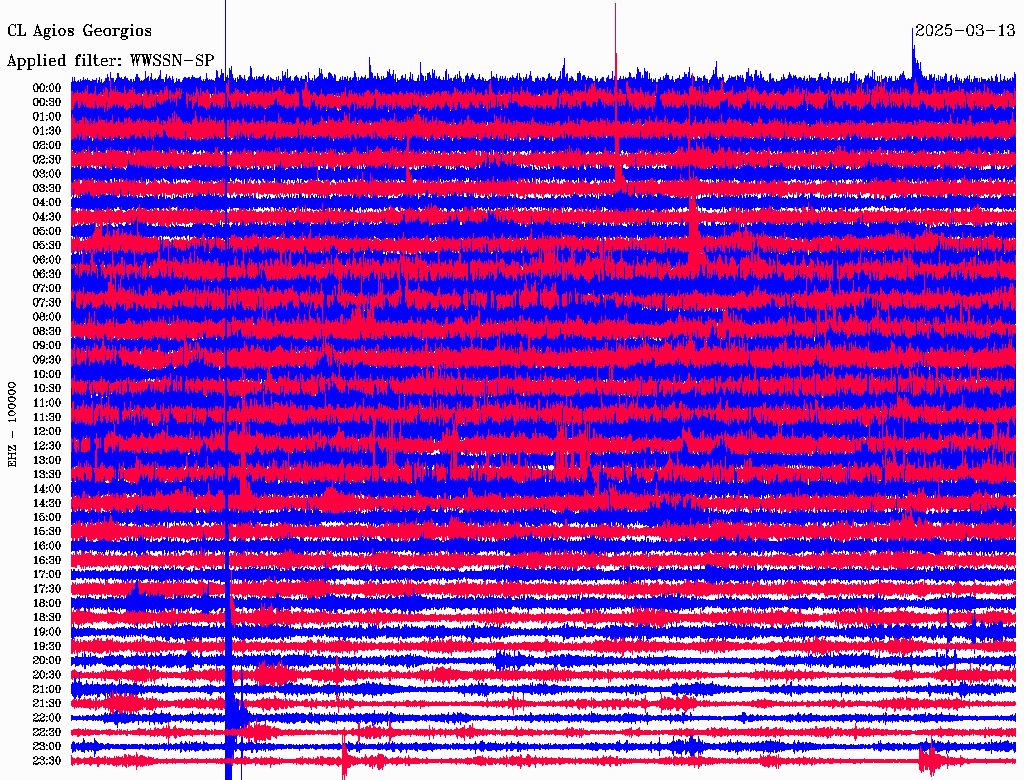Select the 17:00 time row label

[47, 575]
